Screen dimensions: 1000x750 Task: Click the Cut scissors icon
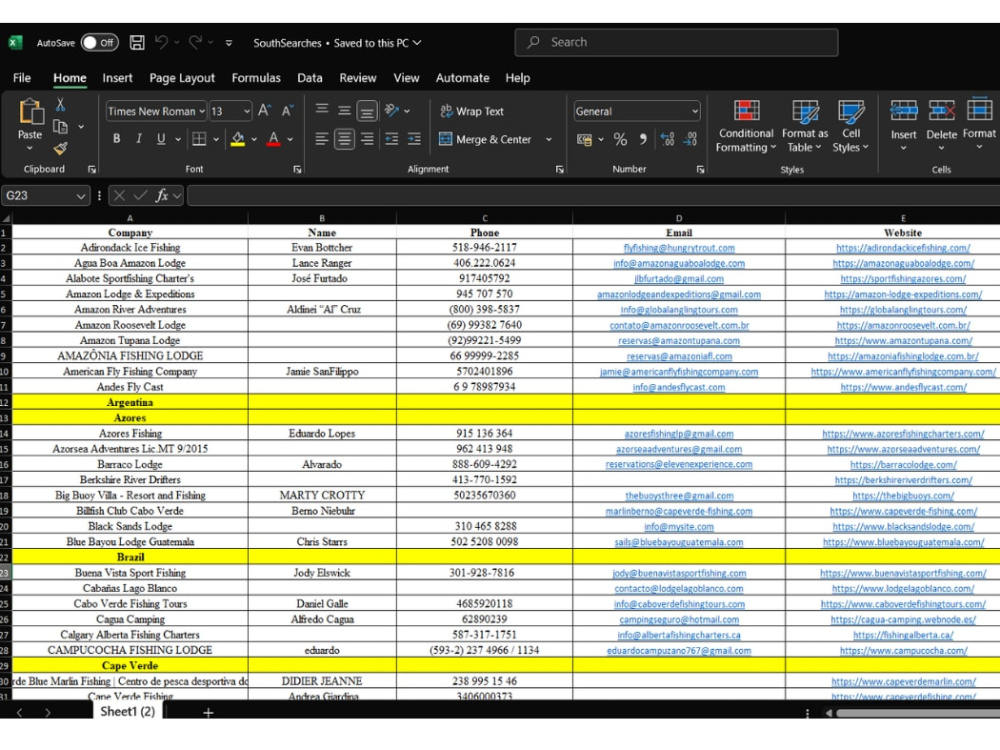tap(61, 105)
